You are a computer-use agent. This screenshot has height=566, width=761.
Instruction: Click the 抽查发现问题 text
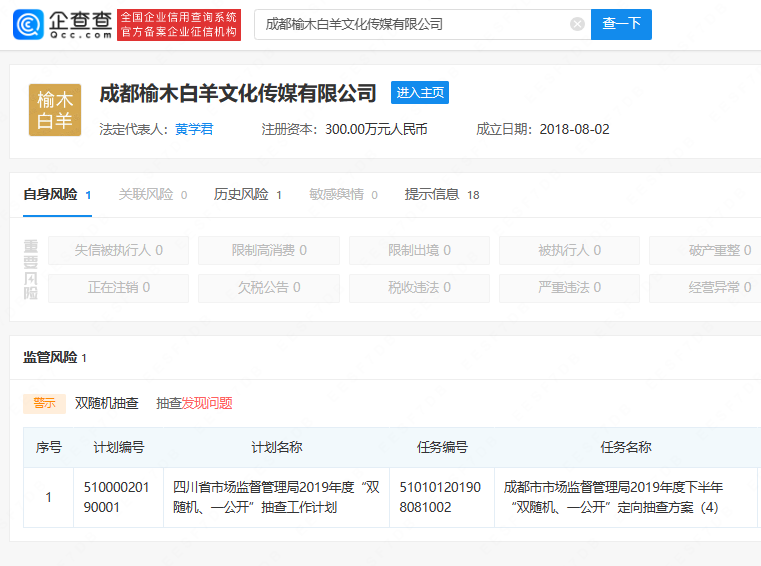click(x=194, y=403)
